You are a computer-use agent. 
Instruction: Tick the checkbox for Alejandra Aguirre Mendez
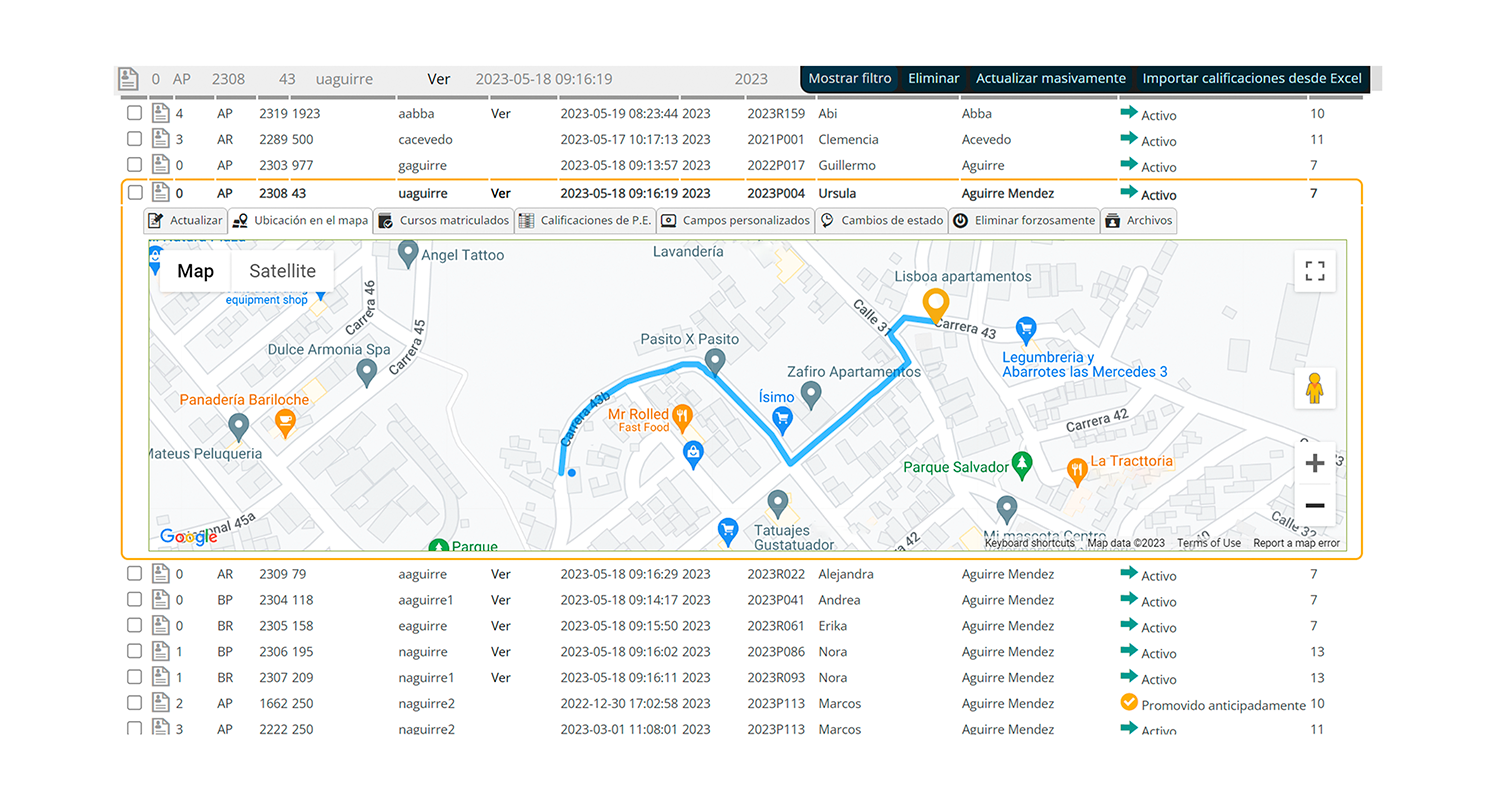(x=135, y=574)
